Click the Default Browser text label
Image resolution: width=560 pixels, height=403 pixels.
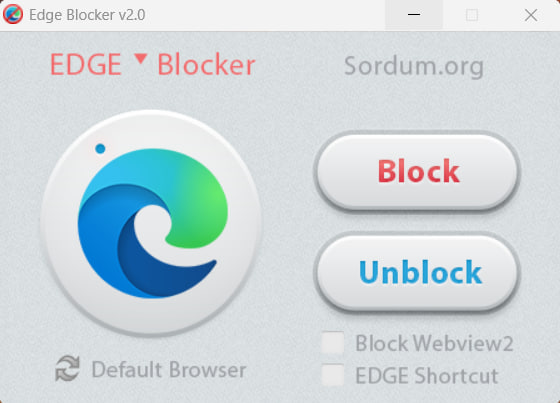(169, 369)
